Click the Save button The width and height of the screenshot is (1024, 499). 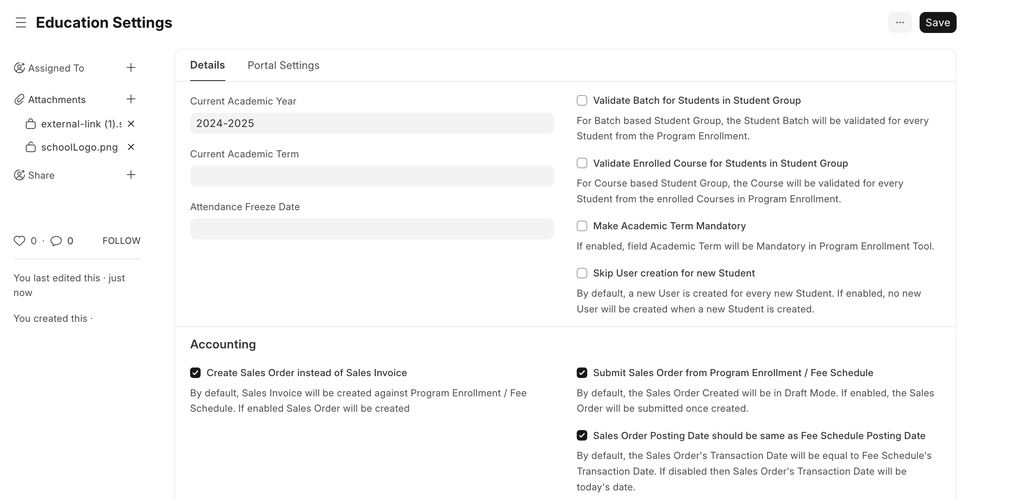point(937,22)
